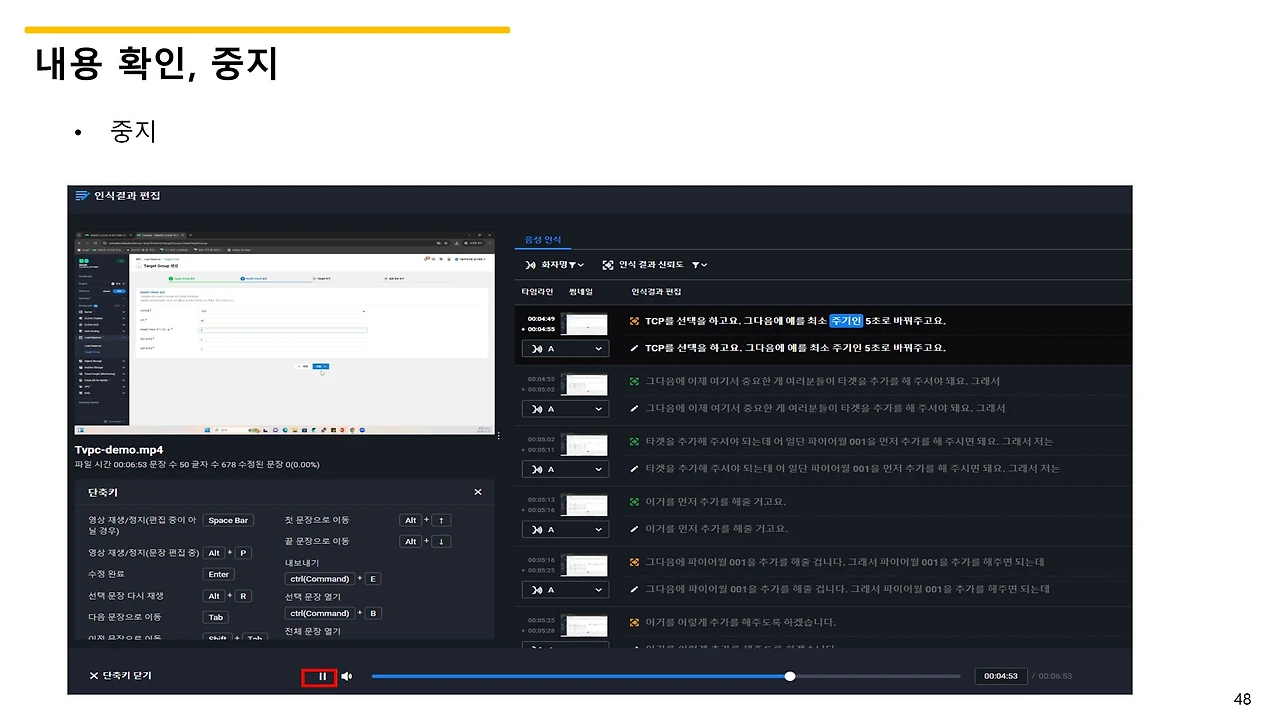This screenshot has height=720, width=1280.
Task: Click the app logo icon beside 인식결과 편집
Action: 82,196
